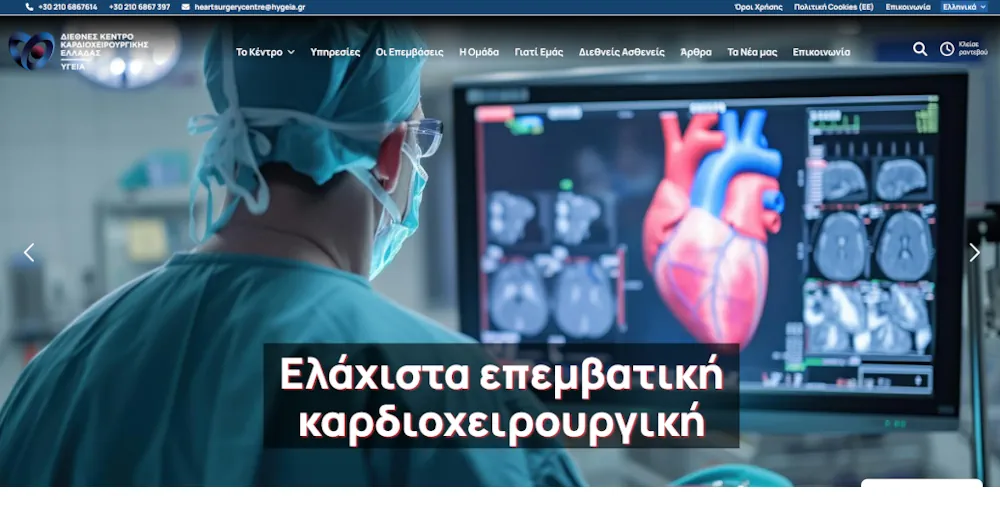This screenshot has height=505, width=1000.
Task: Select Οι Επεμβάσεις in navigation
Action: point(409,52)
